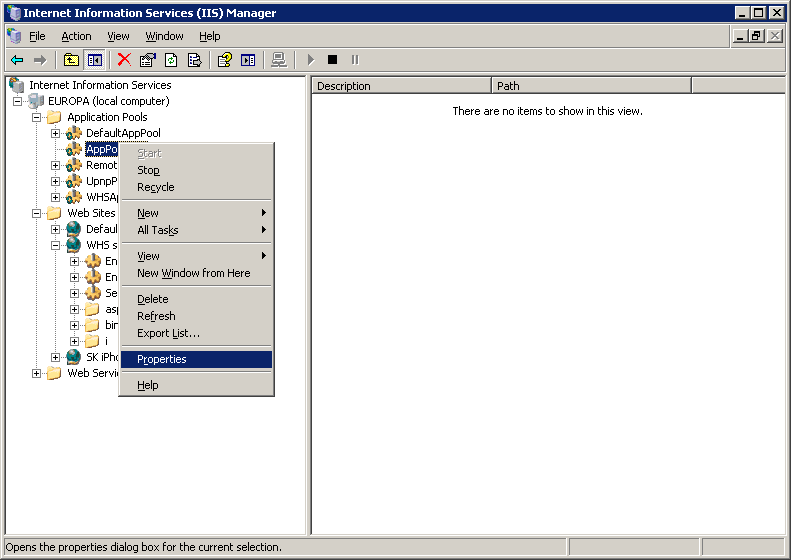
Task: Open the Action menu
Action: (x=76, y=36)
